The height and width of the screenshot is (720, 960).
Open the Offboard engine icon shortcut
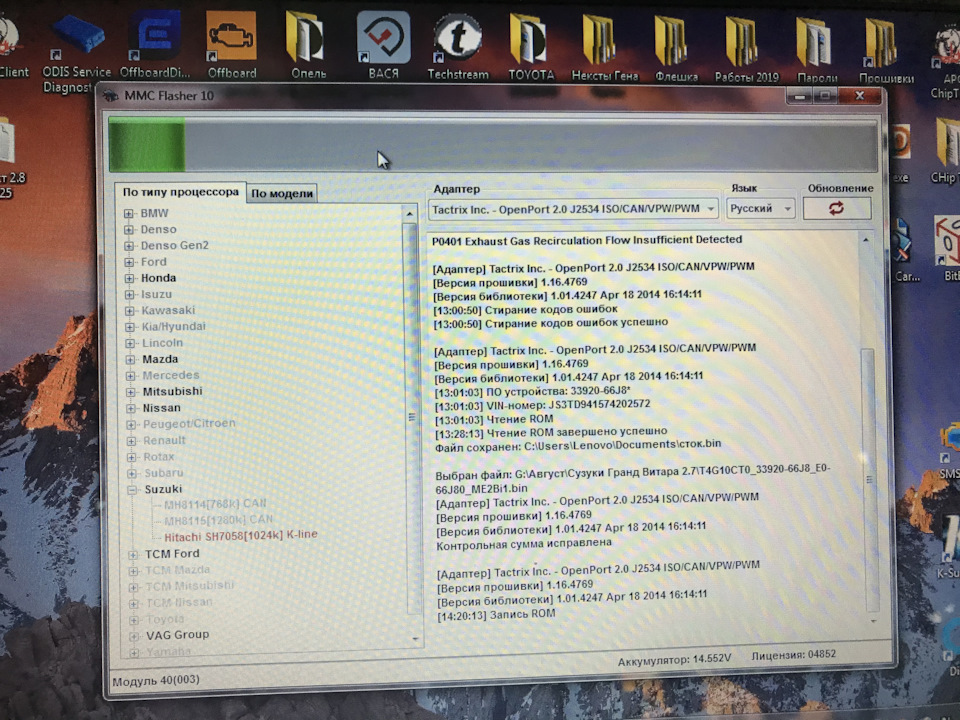231,45
